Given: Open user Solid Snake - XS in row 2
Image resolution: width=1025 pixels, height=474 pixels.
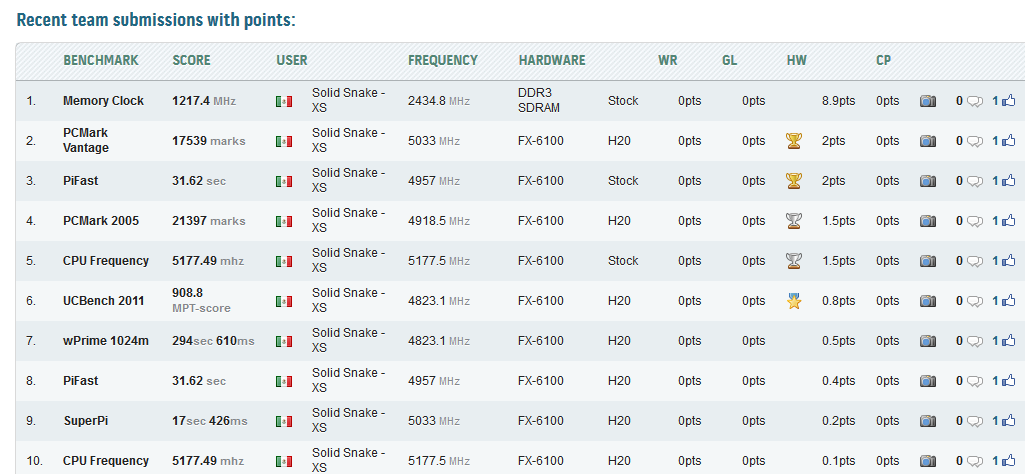Looking at the screenshot, I should (348, 140).
